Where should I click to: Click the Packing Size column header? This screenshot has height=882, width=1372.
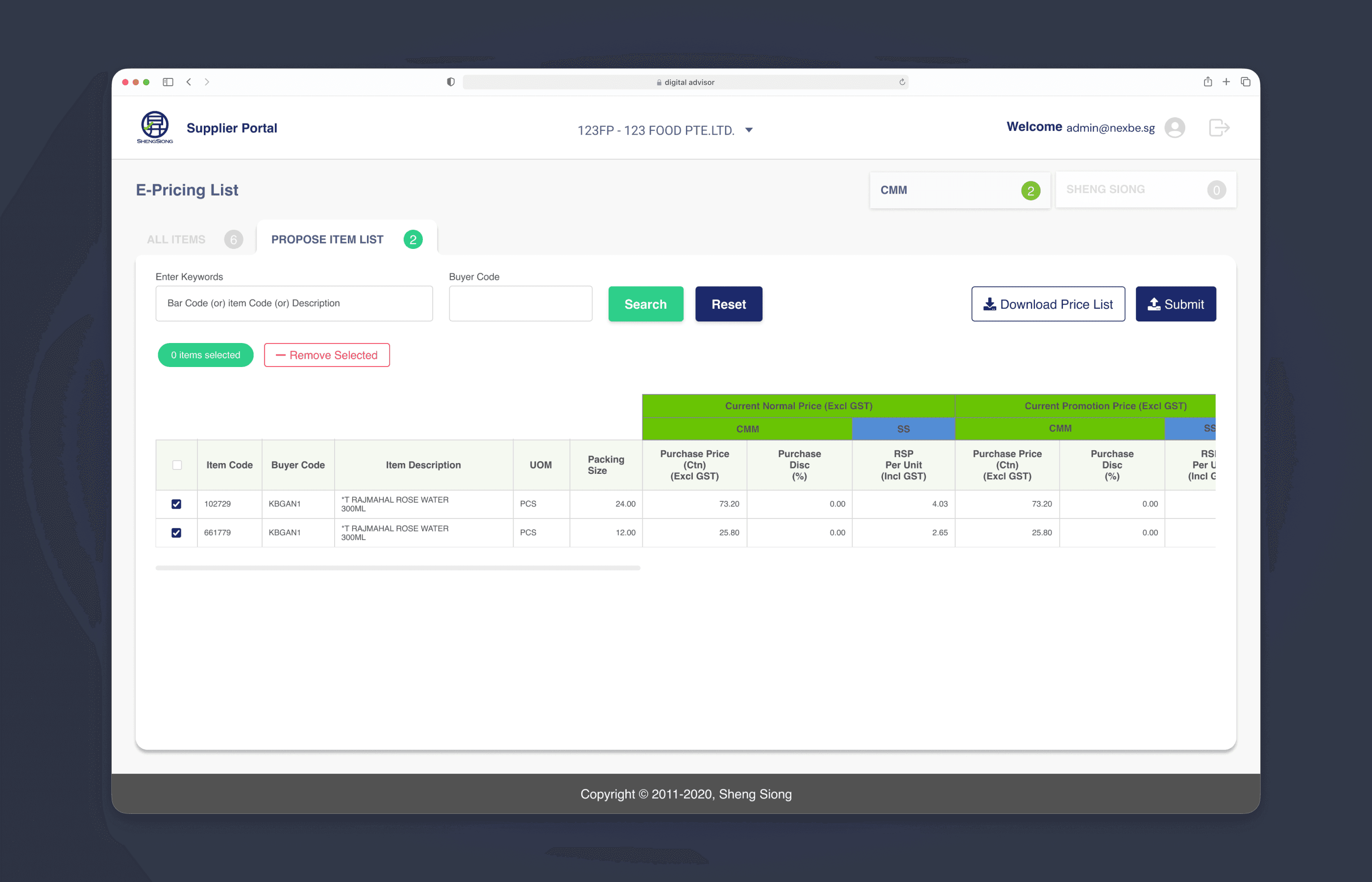(606, 465)
